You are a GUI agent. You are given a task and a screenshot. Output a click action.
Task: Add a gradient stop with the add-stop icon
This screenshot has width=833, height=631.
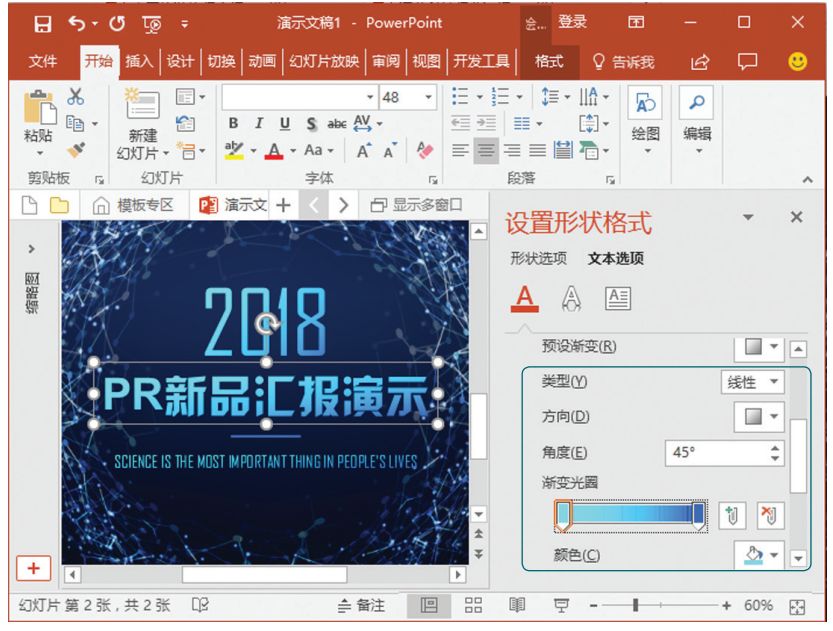[x=733, y=515]
